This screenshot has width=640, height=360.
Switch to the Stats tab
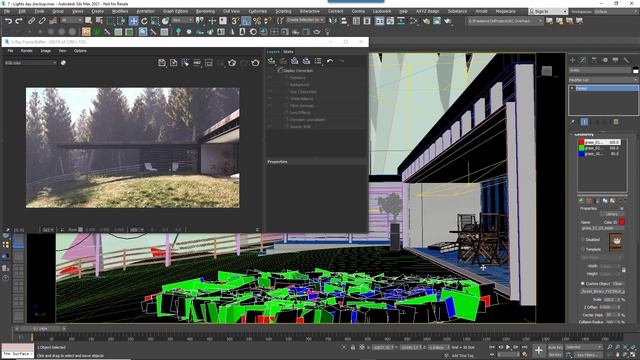pos(288,52)
